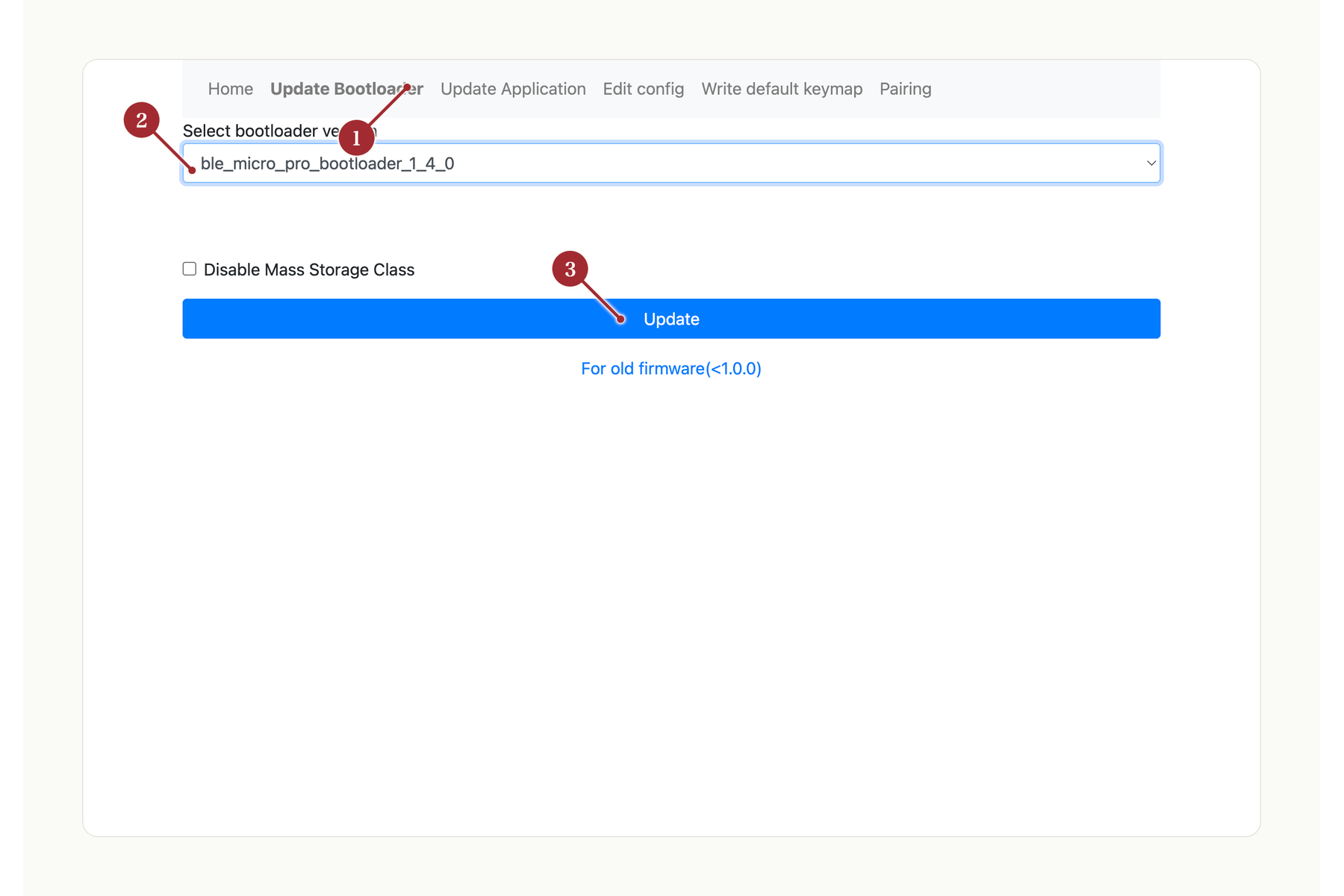Select Write default keymap tab
1344x896 pixels.
click(782, 89)
